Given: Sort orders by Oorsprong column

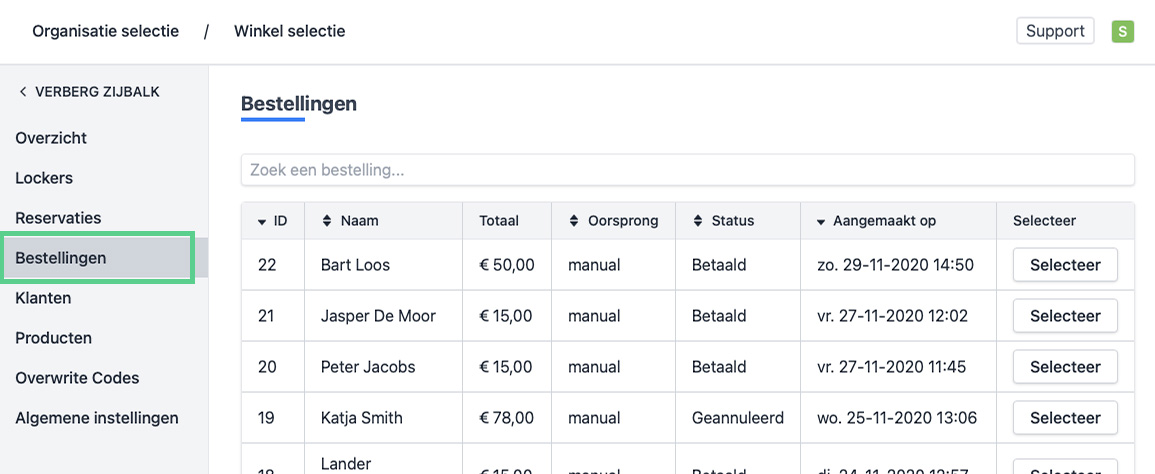Looking at the screenshot, I should pos(574,221).
